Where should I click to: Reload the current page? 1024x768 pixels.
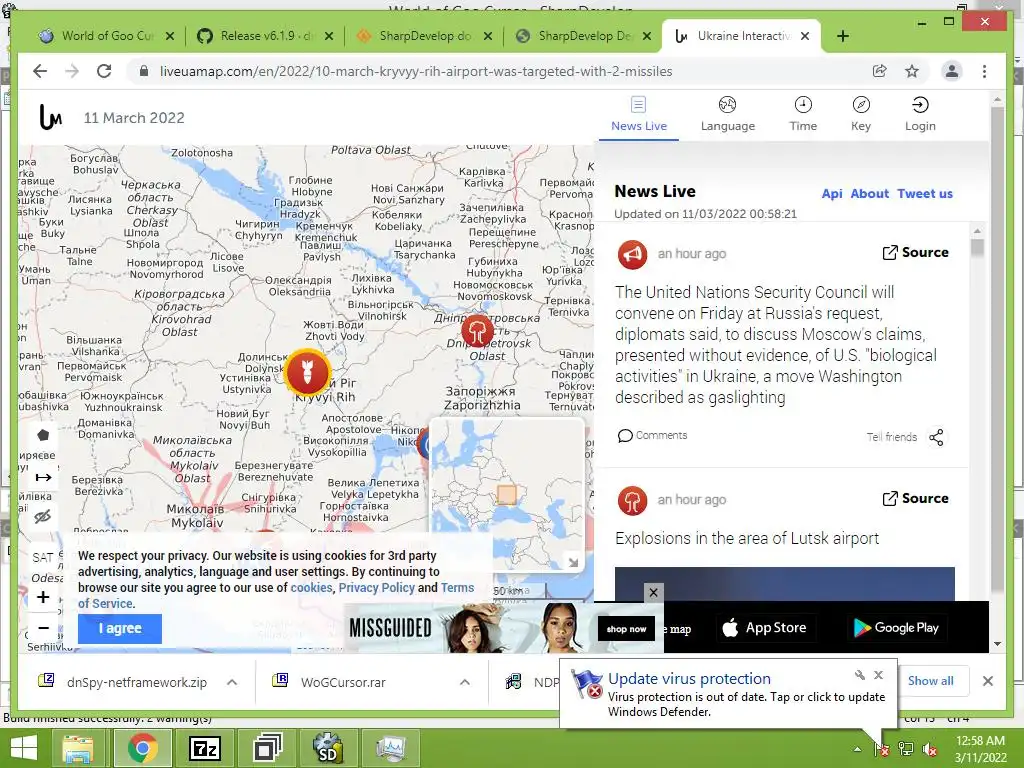click(104, 71)
